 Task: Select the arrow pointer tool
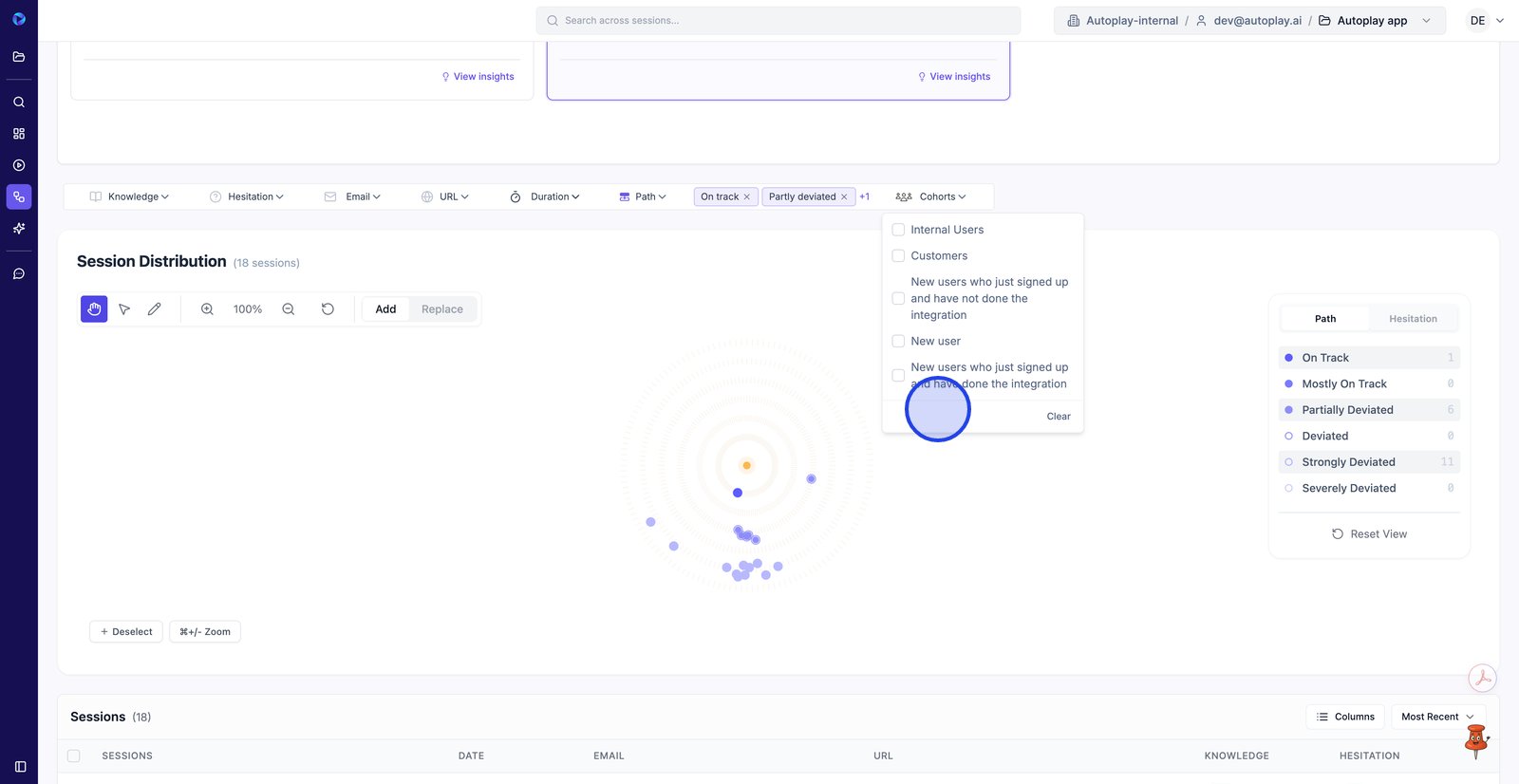124,309
